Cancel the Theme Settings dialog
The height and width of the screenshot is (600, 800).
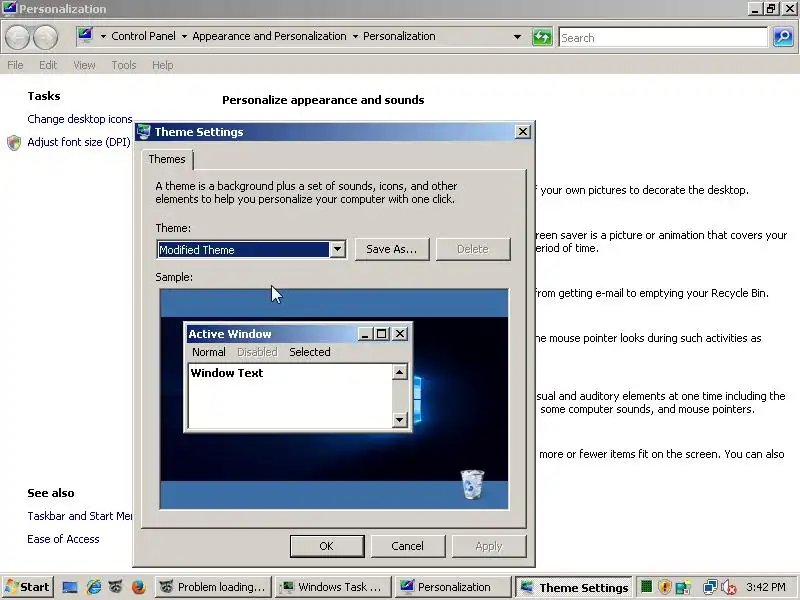click(x=408, y=546)
